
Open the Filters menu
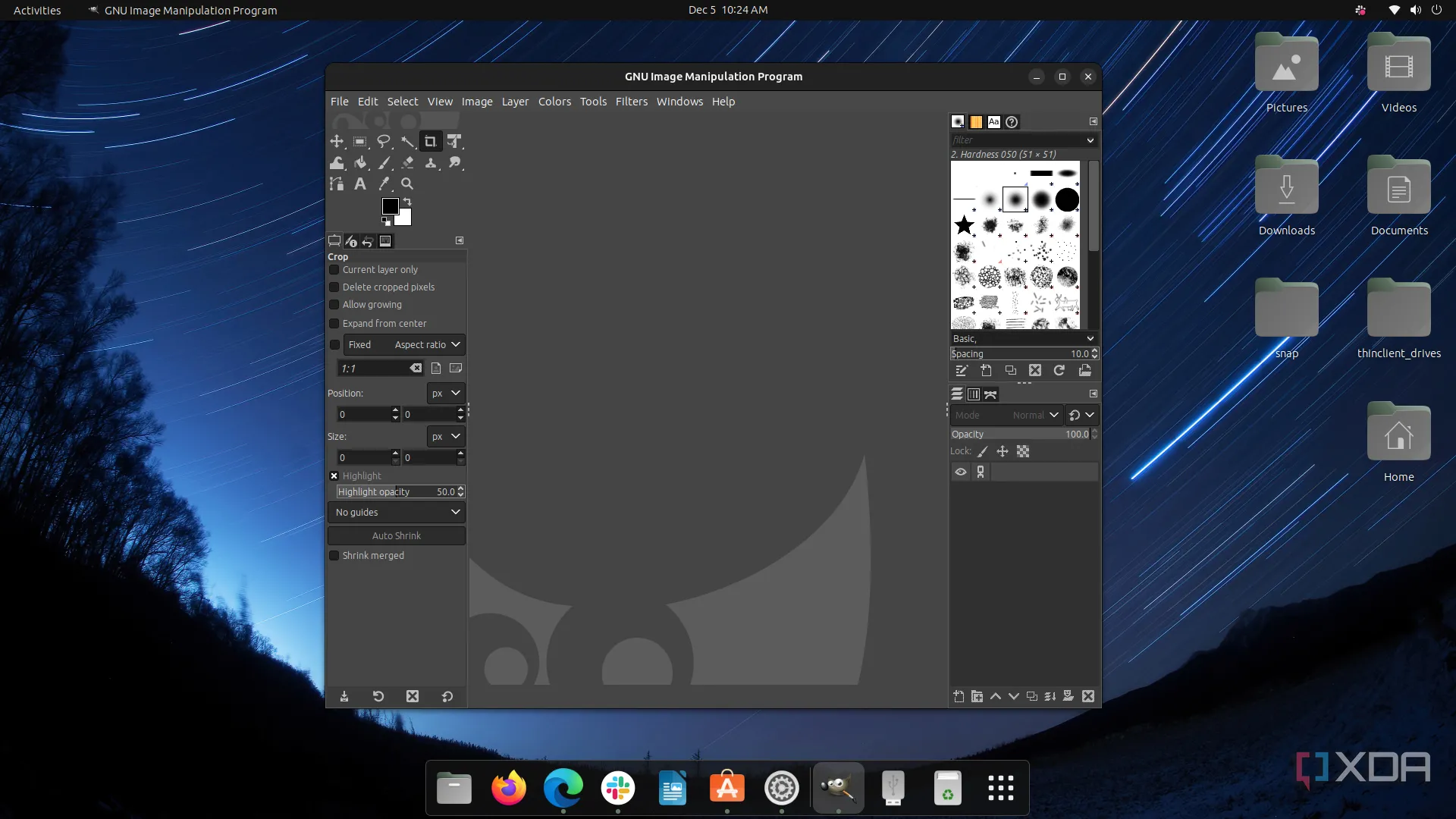point(632,102)
